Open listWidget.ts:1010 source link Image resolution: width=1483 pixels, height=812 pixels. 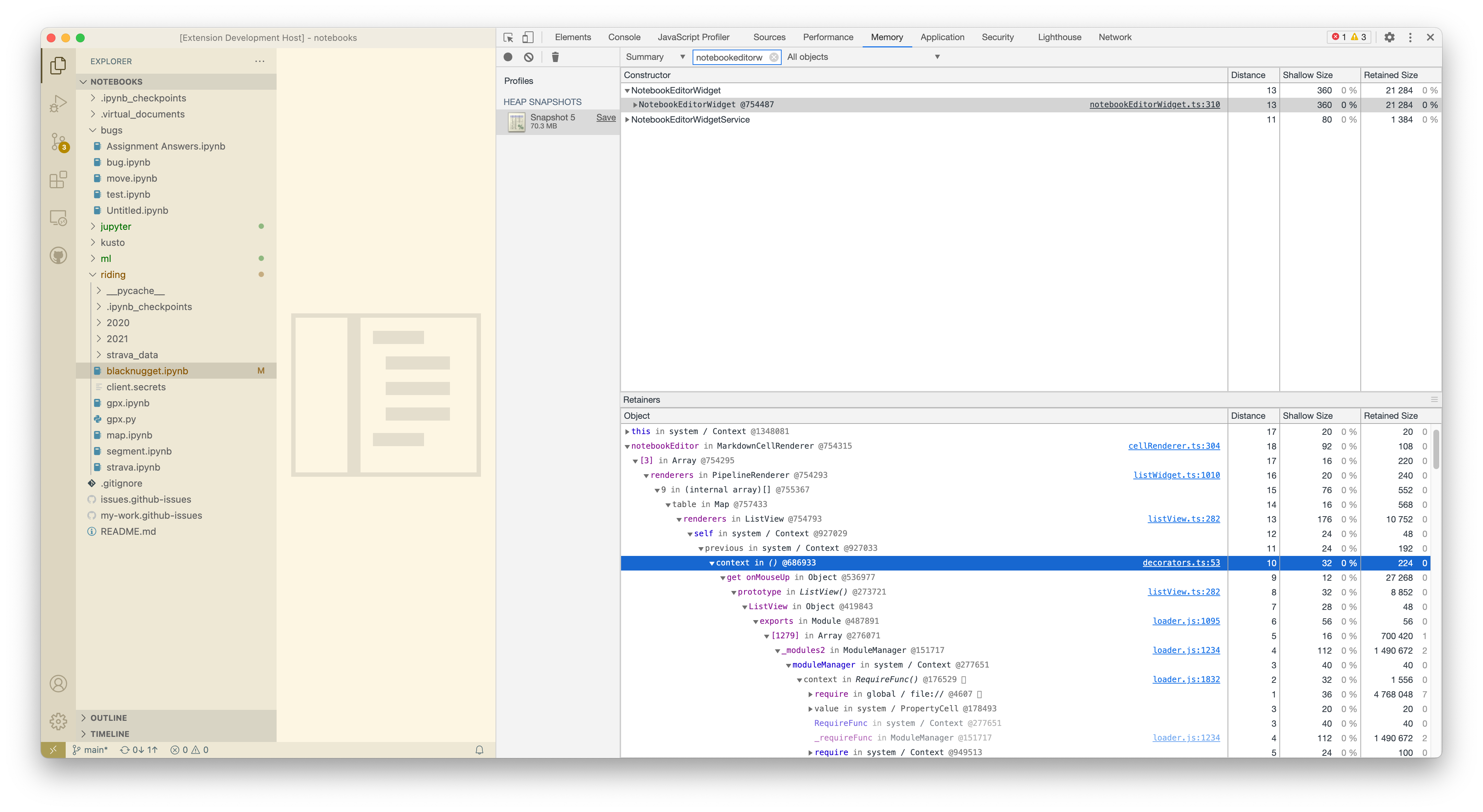tap(1176, 475)
